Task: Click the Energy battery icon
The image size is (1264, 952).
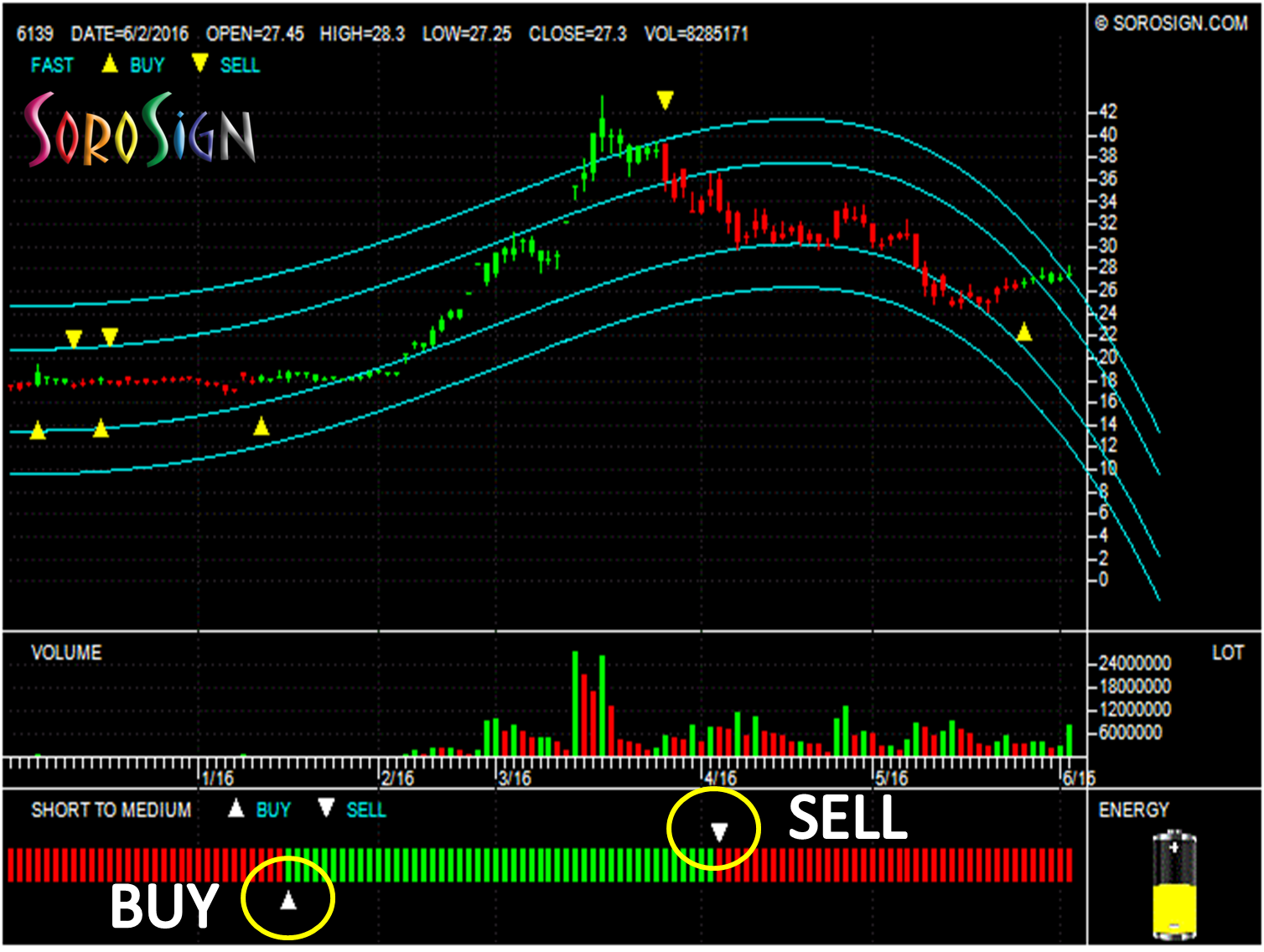Action: click(1174, 884)
